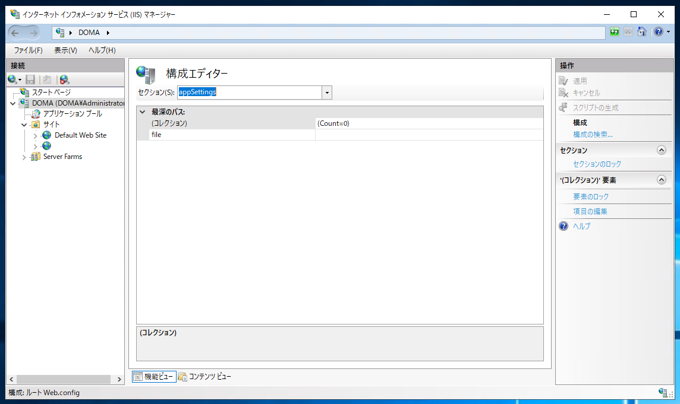Viewport: 680px width, 404px height.
Task: Click the green refresh page icon
Action: (x=615, y=32)
